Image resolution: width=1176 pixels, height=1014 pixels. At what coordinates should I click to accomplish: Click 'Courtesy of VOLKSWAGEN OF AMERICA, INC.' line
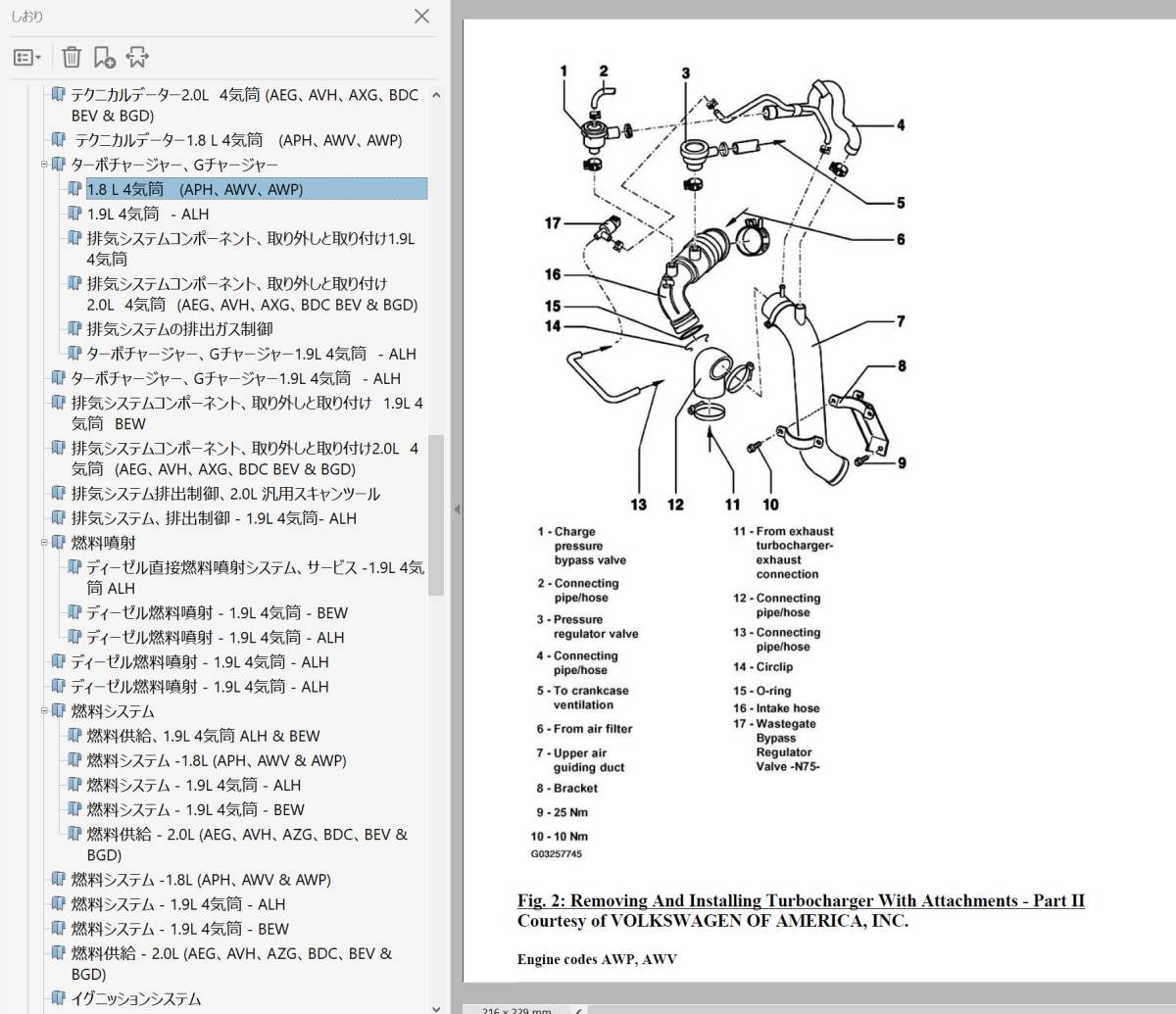tap(712, 921)
